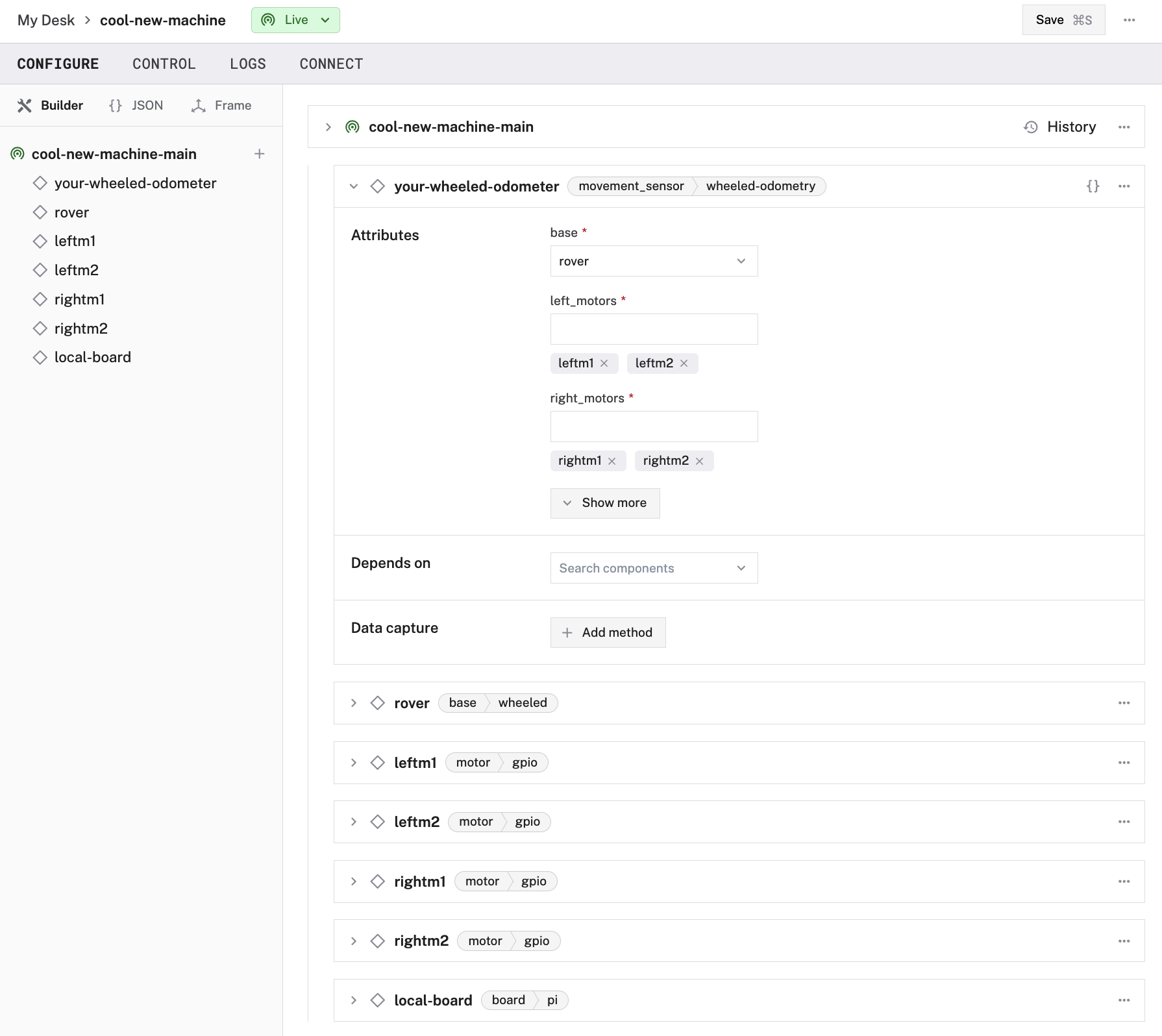
Task: Open options menu for cool-new-machine-main card
Action: point(1124,127)
